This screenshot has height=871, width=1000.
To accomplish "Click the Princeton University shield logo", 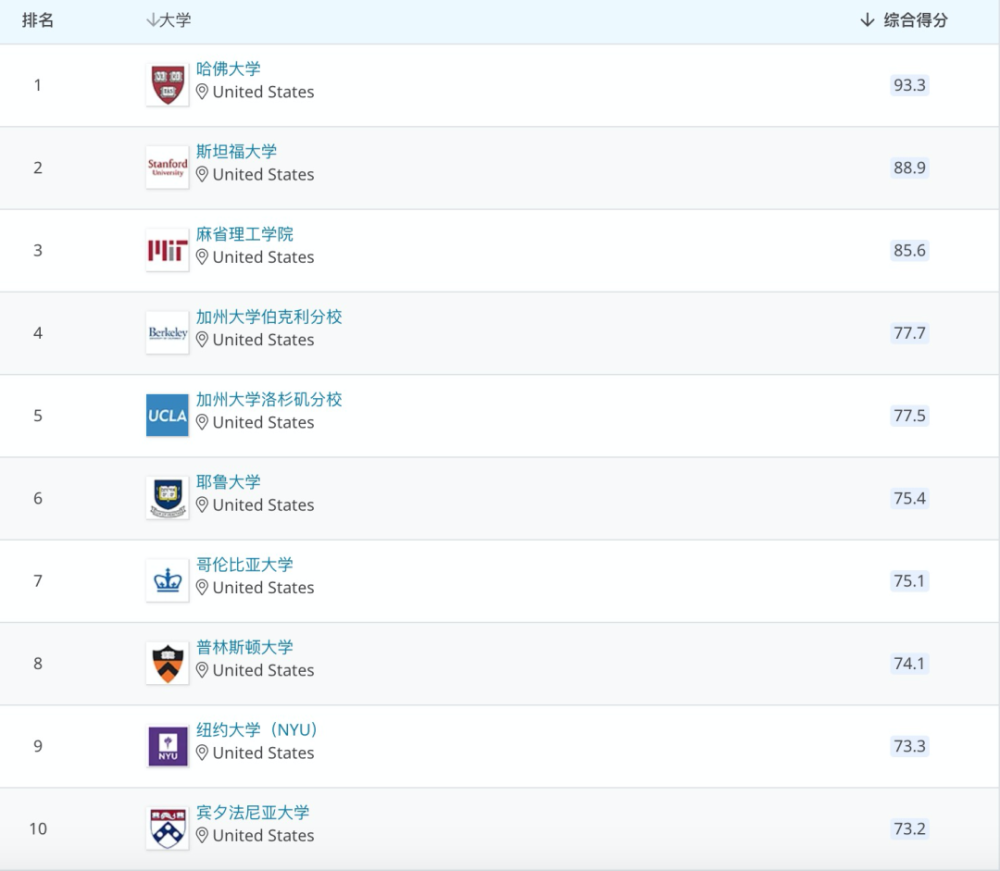I will pyautogui.click(x=167, y=663).
